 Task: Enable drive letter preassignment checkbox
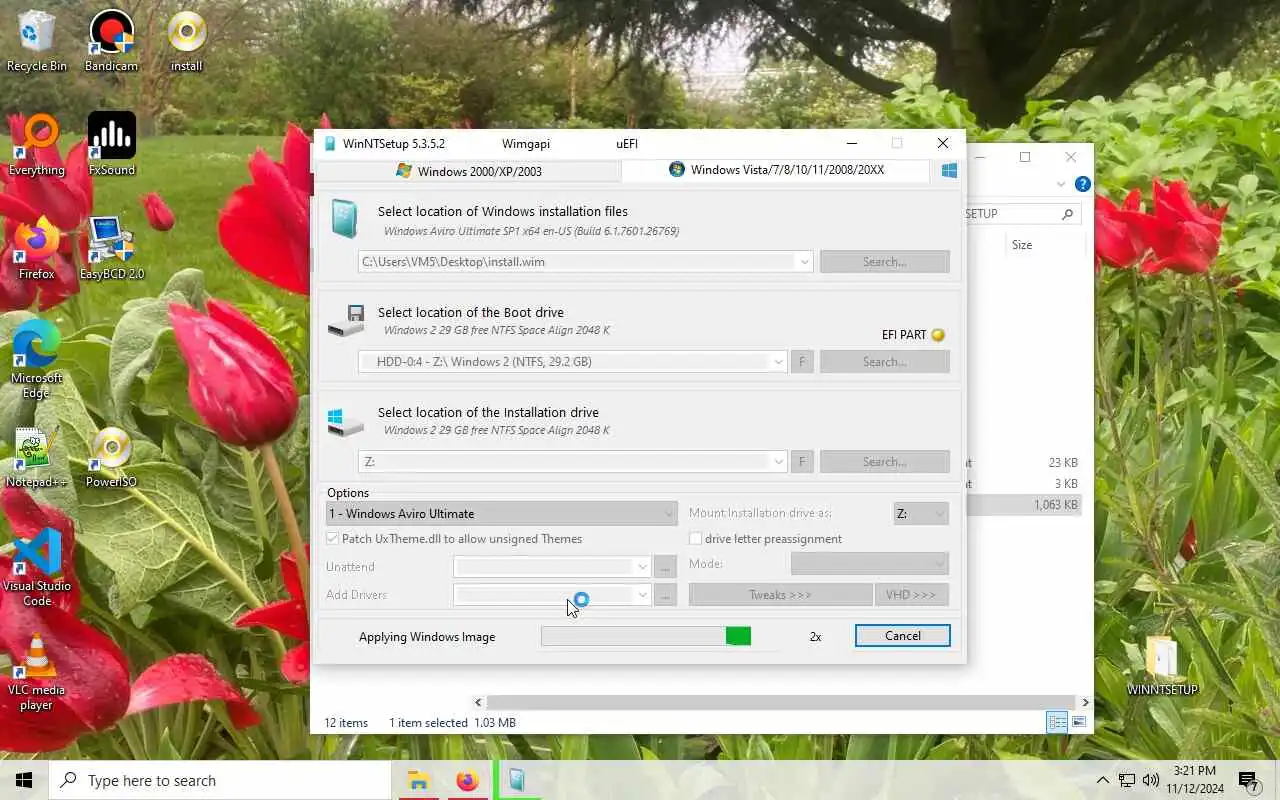696,539
